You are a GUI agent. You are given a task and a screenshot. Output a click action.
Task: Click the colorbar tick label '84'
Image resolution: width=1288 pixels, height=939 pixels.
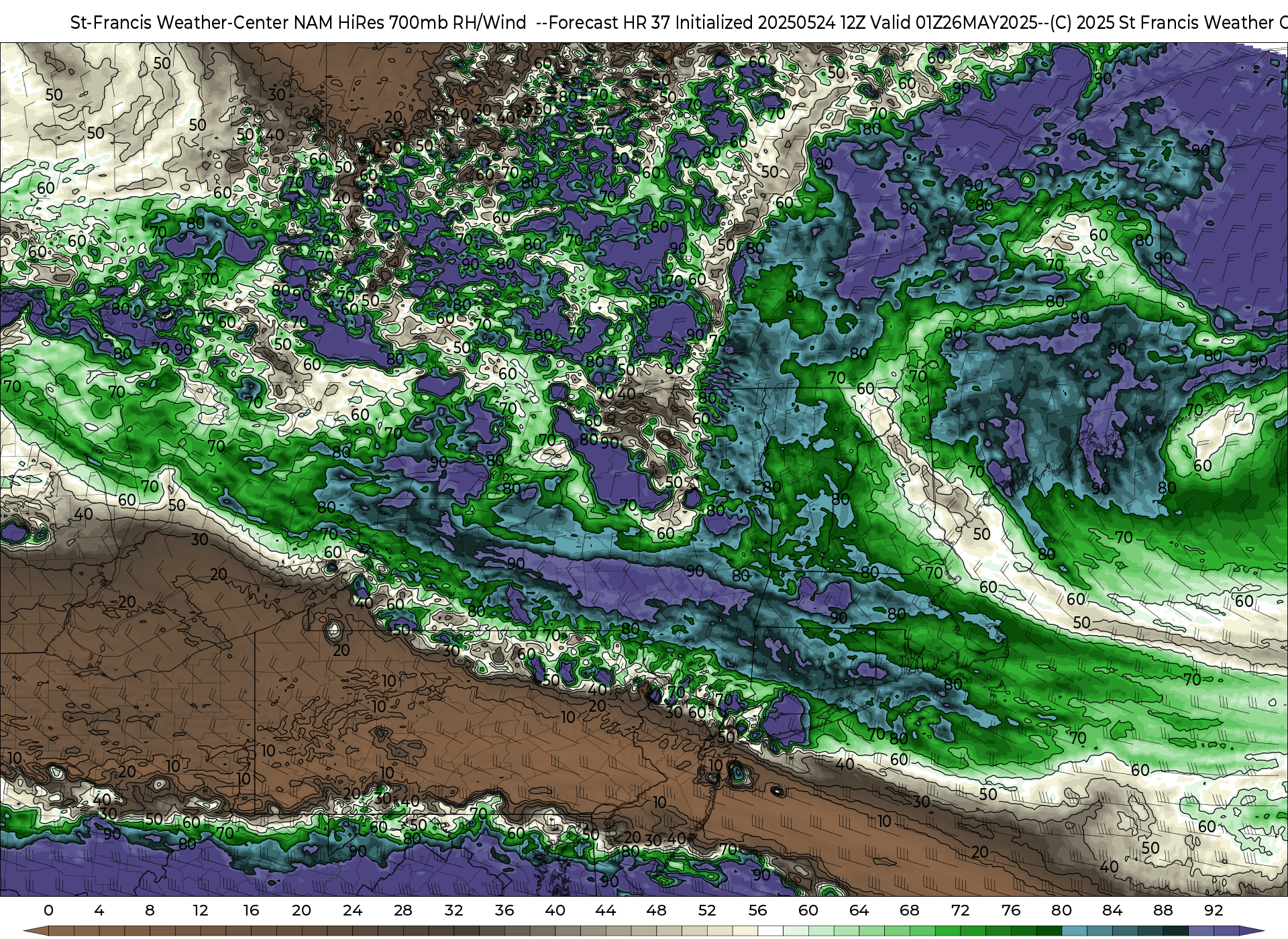[x=1112, y=910]
